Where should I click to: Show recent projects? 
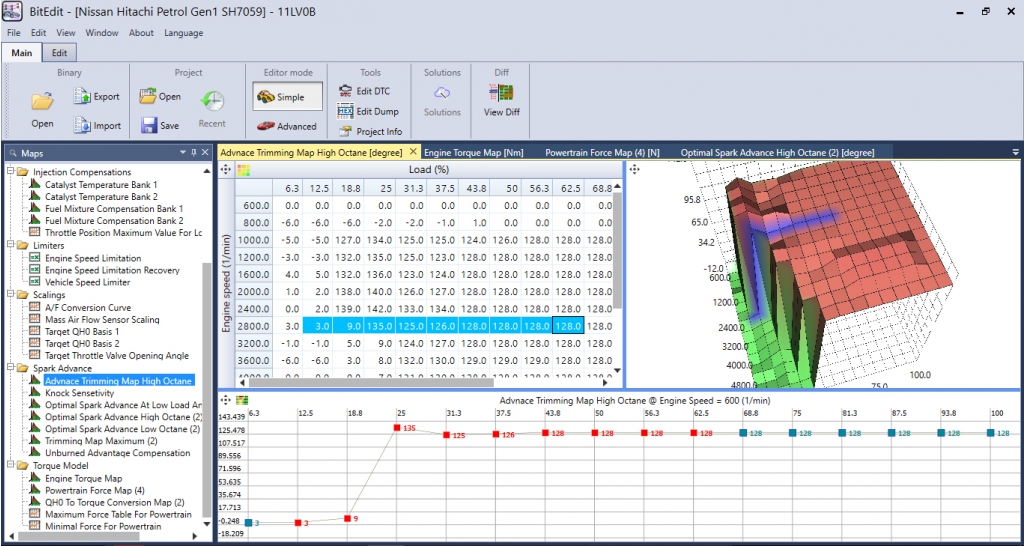(212, 109)
